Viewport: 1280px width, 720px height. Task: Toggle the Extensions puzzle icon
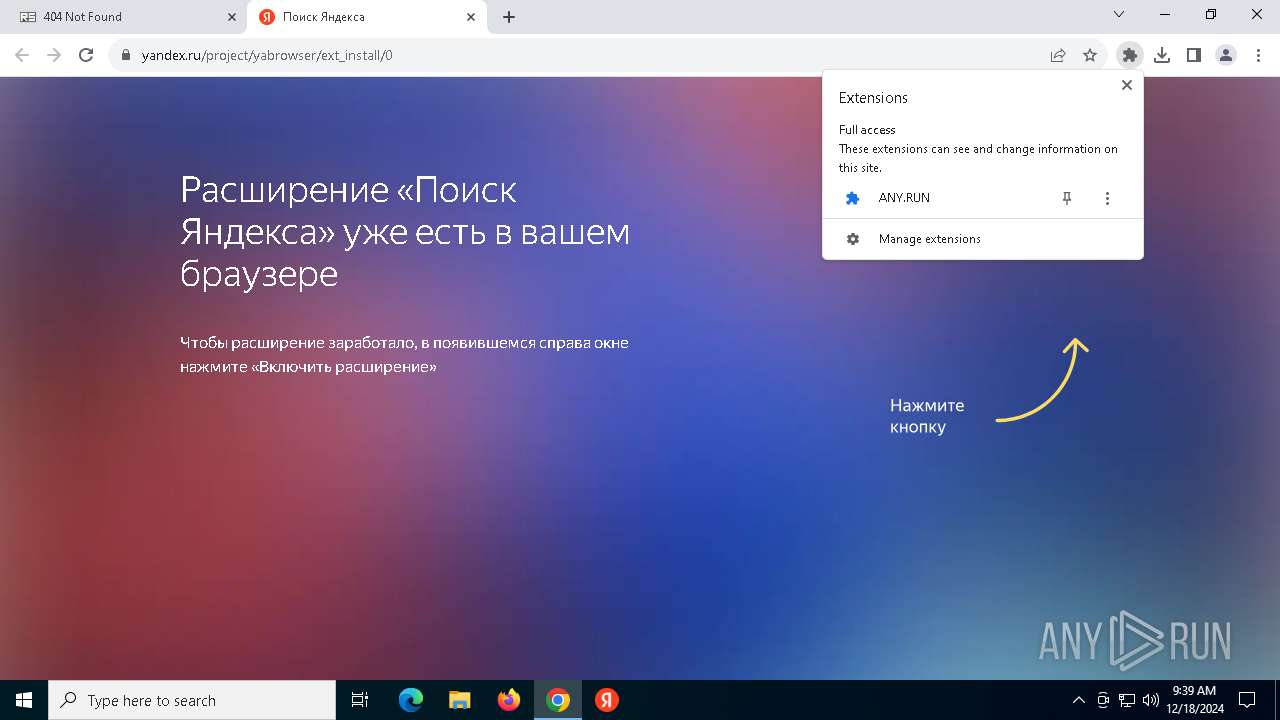coord(1130,55)
